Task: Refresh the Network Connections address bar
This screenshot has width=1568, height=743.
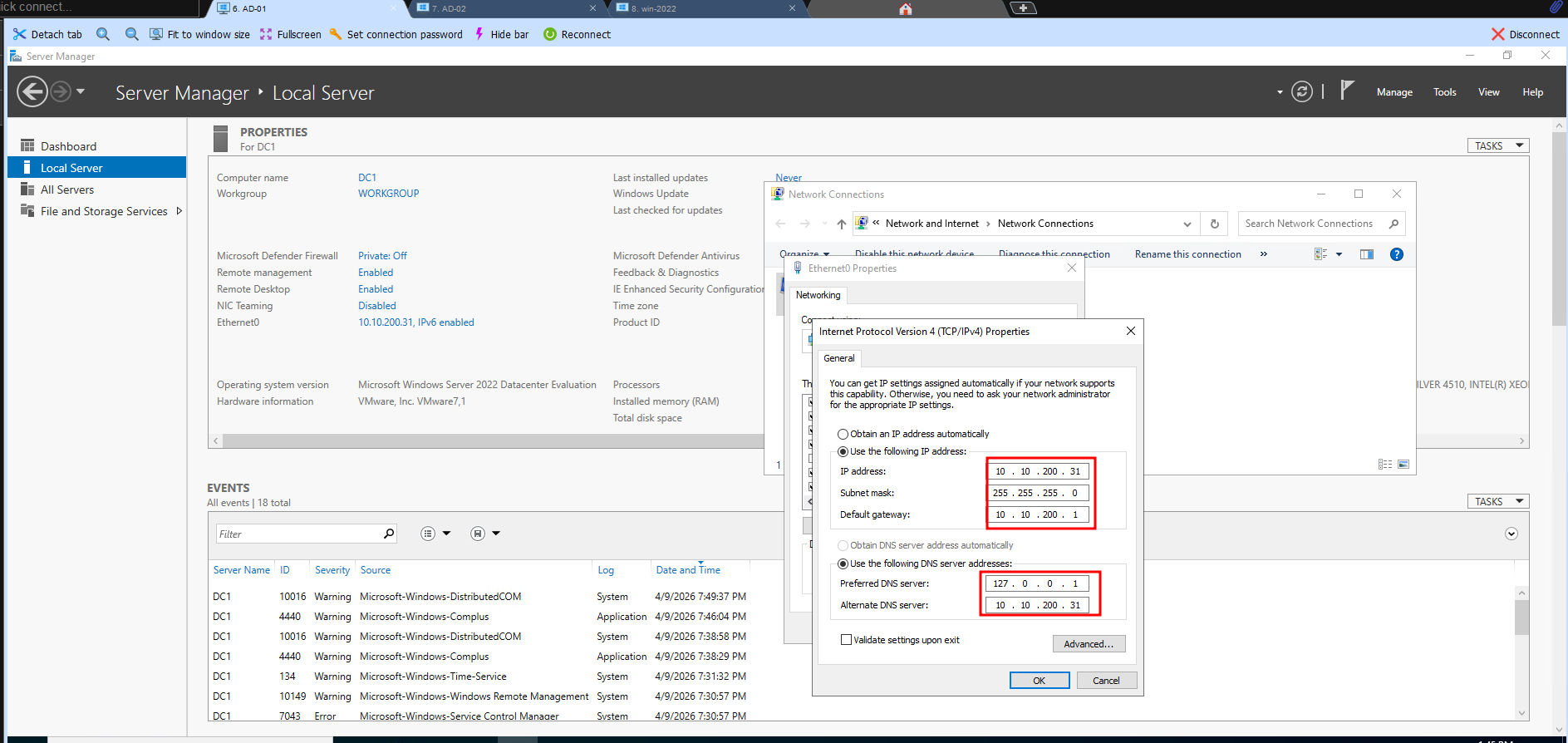Action: pyautogui.click(x=1214, y=224)
